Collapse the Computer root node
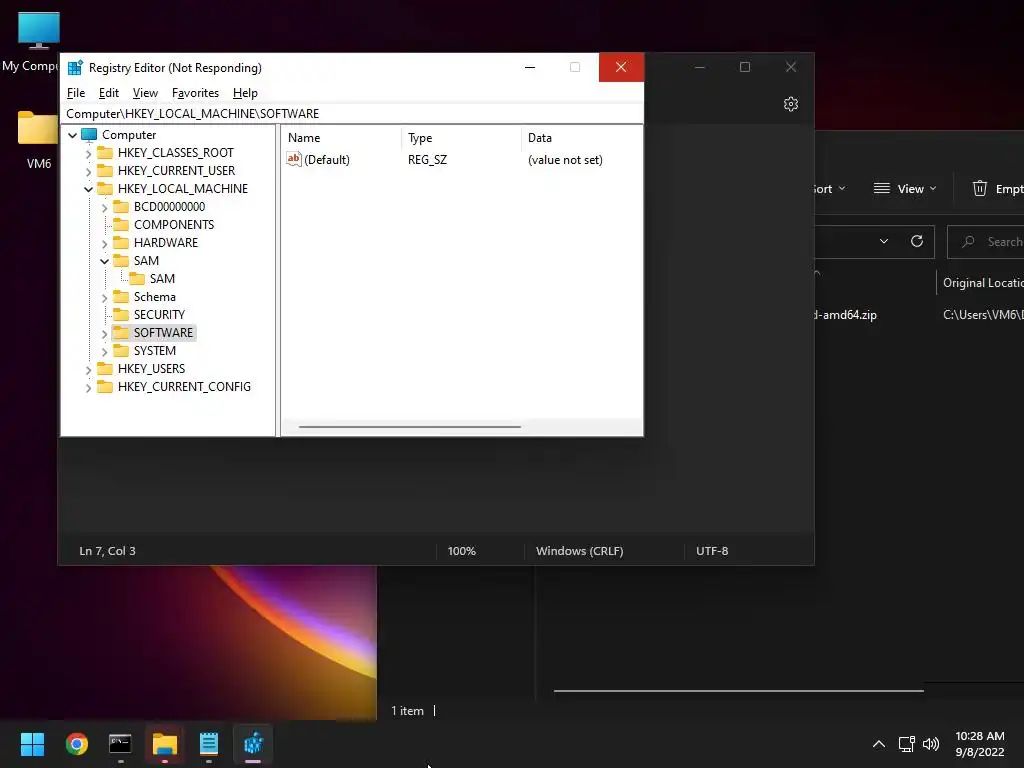Image resolution: width=1024 pixels, height=768 pixels. (72, 135)
